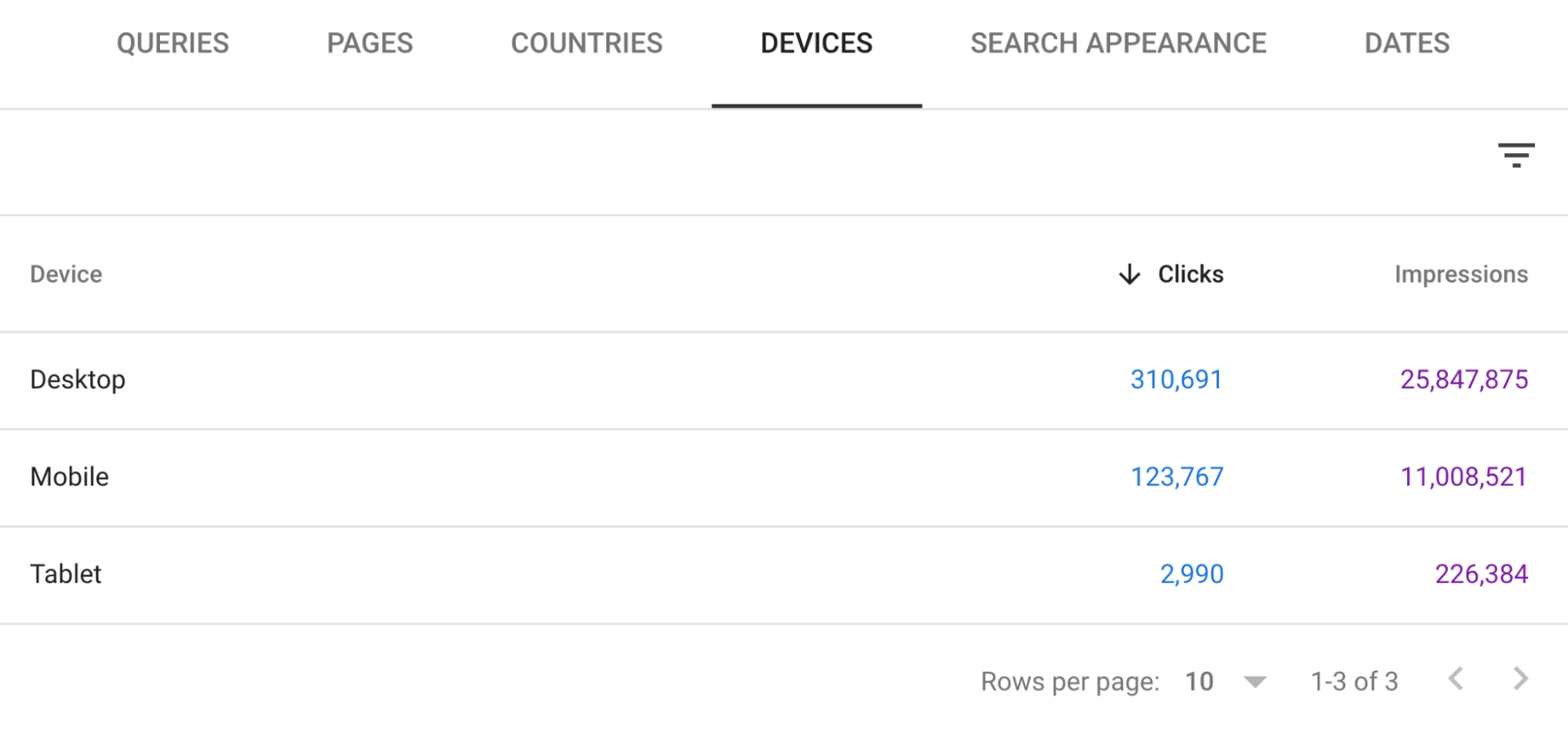Click the filter funnel above the table
The width and height of the screenshot is (1568, 729).
pyautogui.click(x=1518, y=155)
